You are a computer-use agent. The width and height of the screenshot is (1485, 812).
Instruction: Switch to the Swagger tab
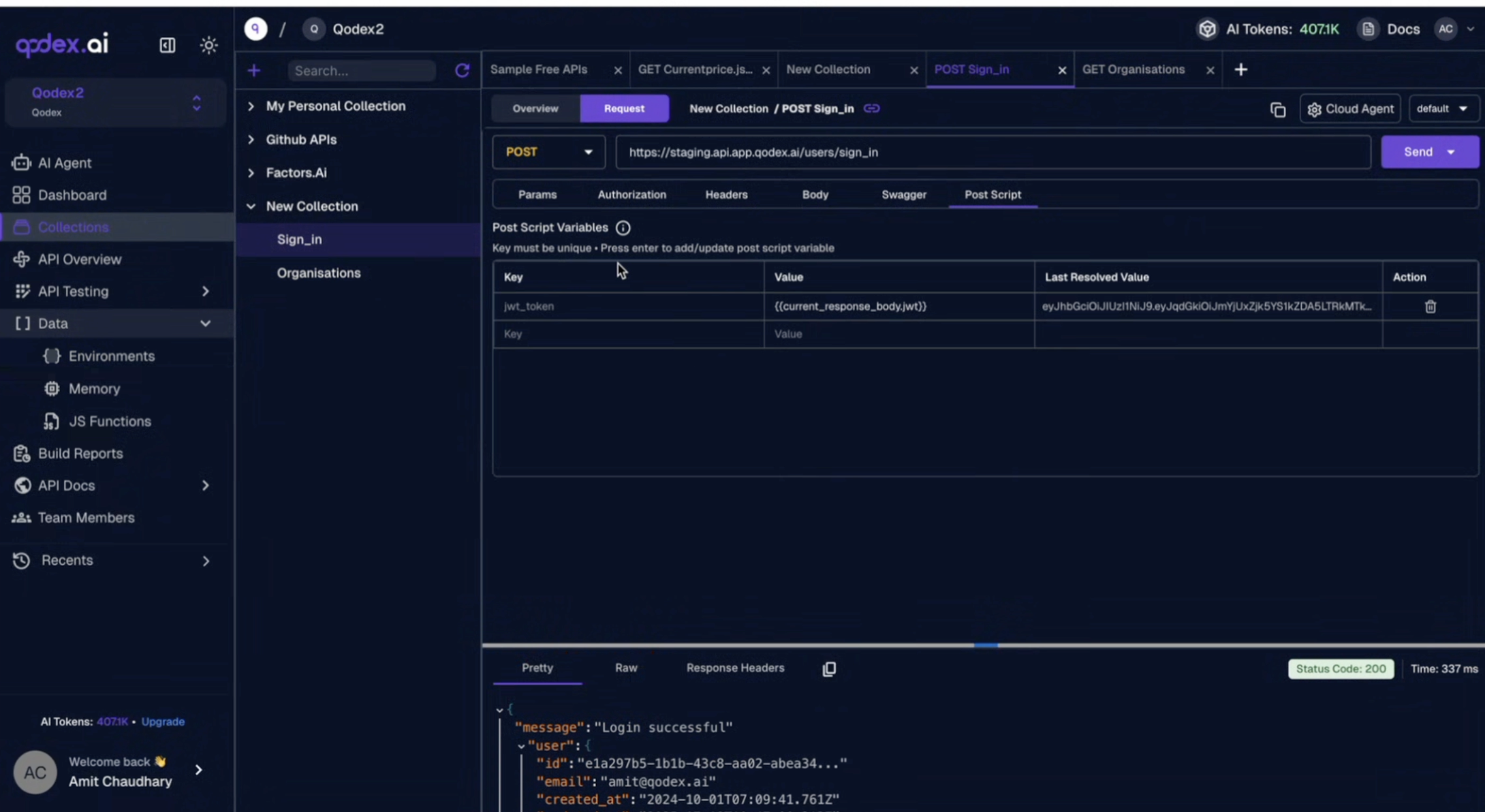tap(903, 195)
